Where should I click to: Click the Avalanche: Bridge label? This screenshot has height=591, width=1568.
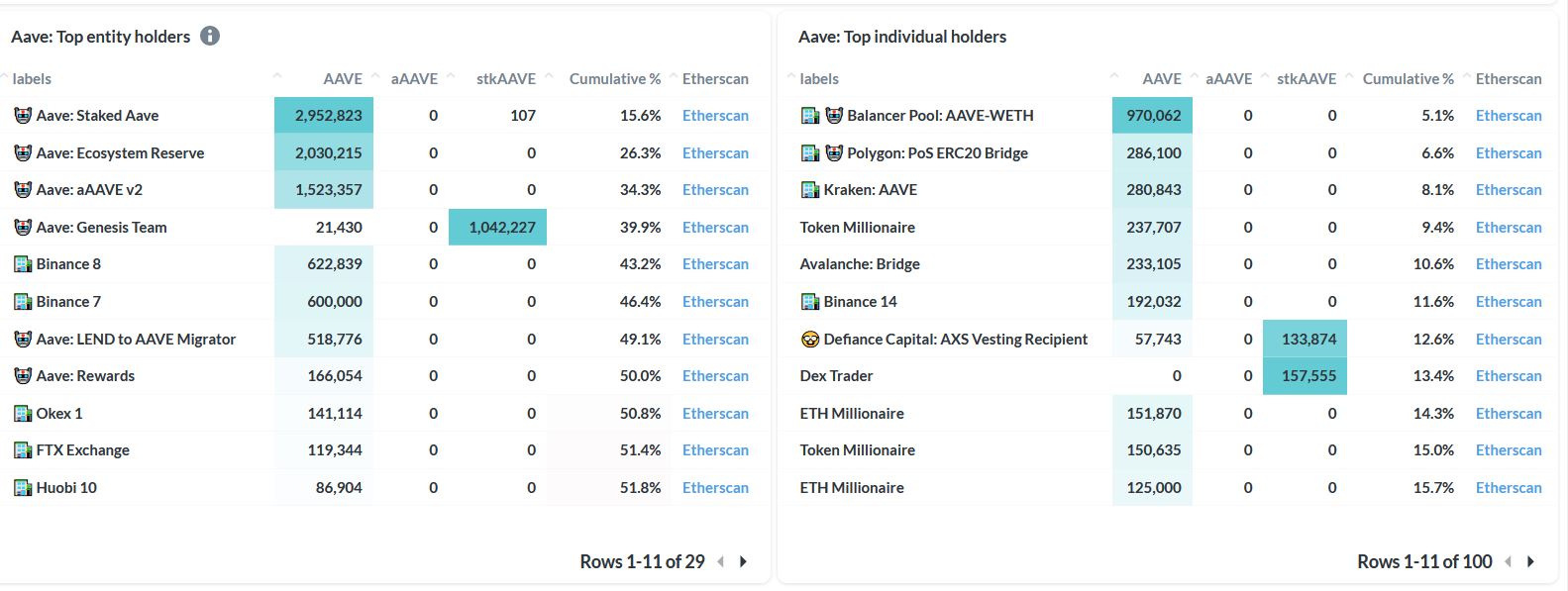coord(860,263)
